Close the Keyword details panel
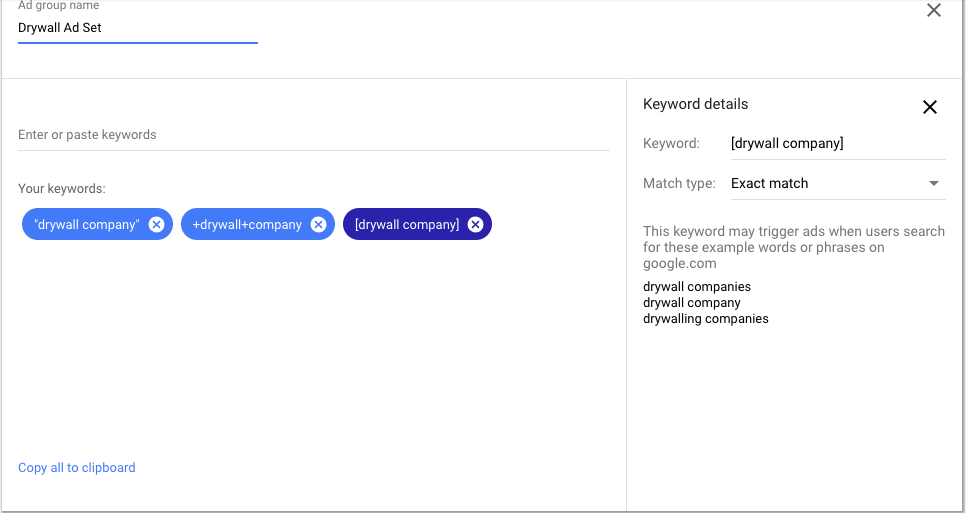 930,107
